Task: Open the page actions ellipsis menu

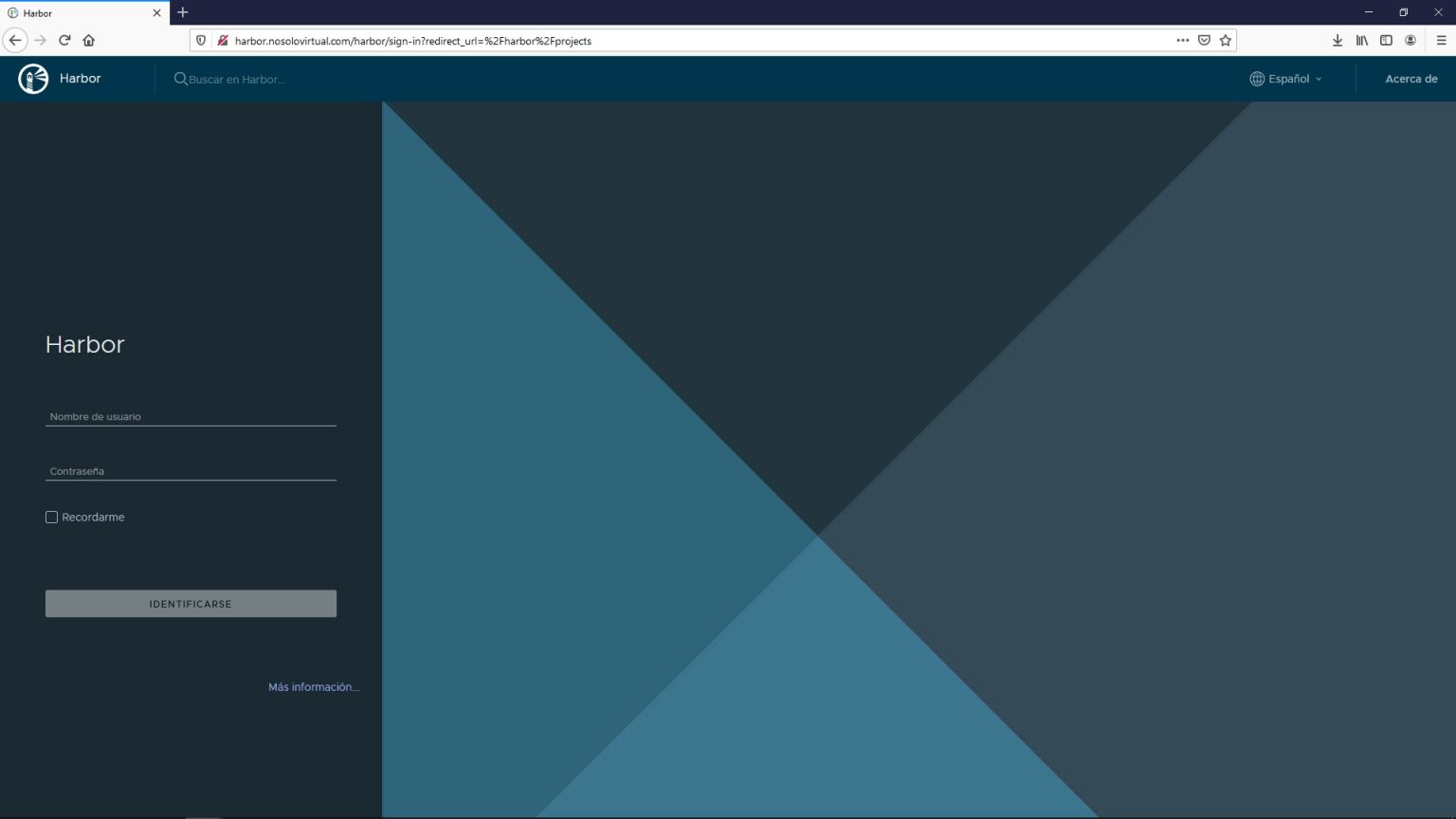Action: [x=1182, y=40]
